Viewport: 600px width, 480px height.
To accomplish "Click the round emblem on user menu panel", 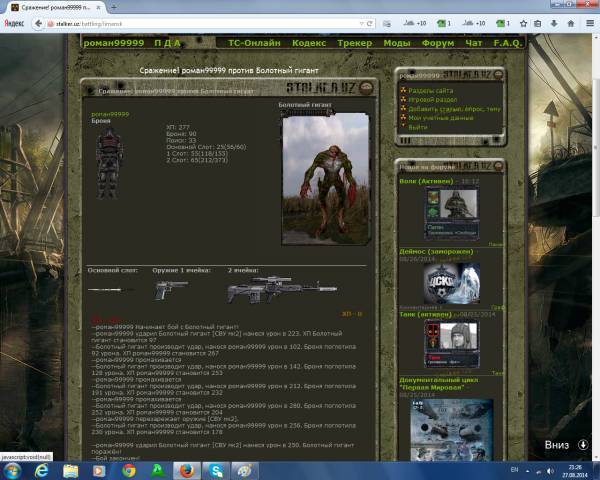I will tap(498, 74).
